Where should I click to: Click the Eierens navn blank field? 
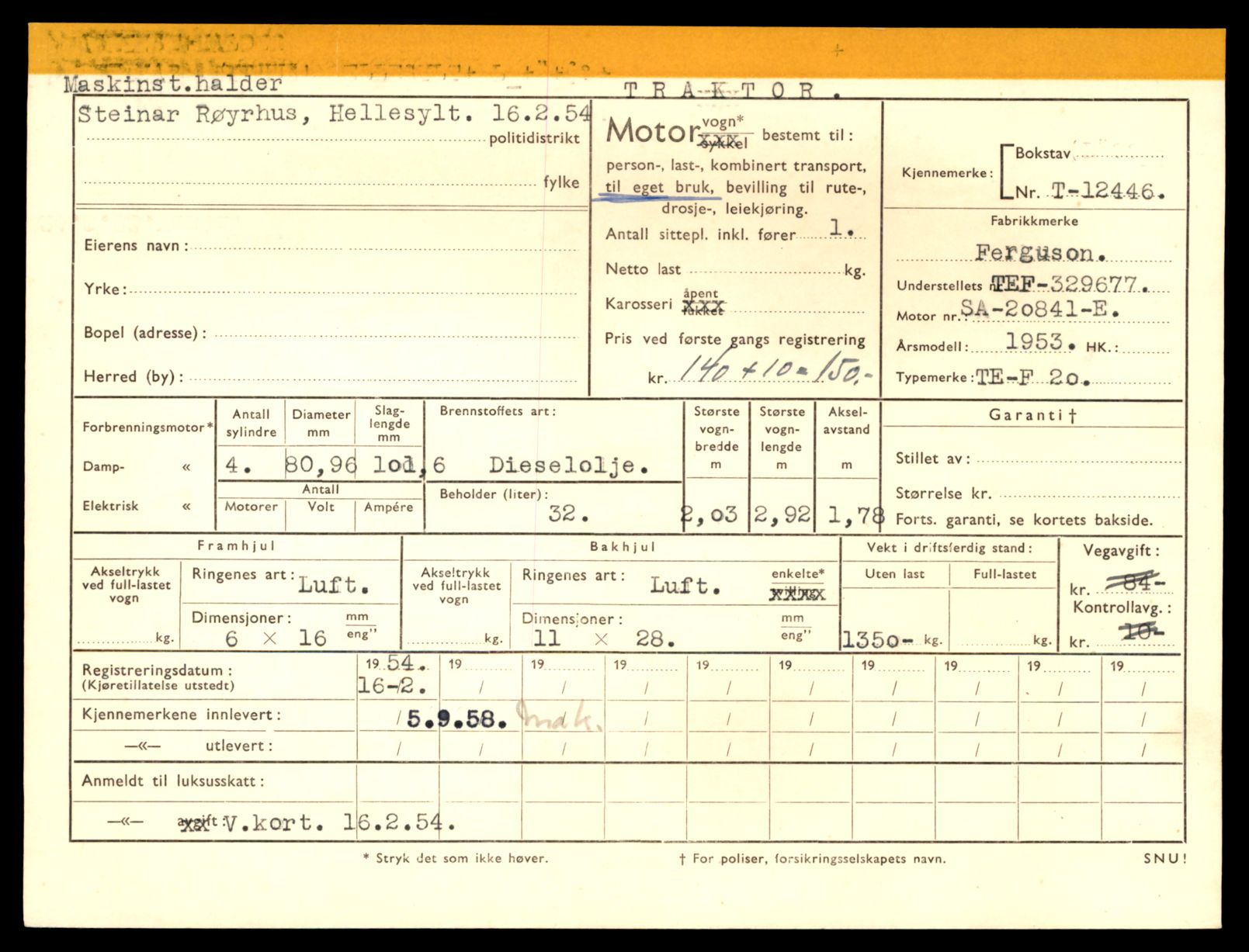384,247
